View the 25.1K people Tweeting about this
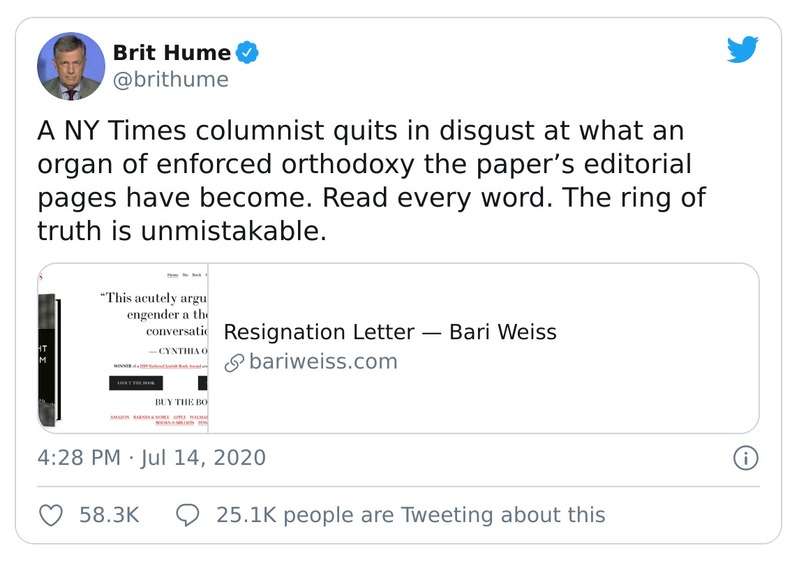The height and width of the screenshot is (564, 799). 410,515
